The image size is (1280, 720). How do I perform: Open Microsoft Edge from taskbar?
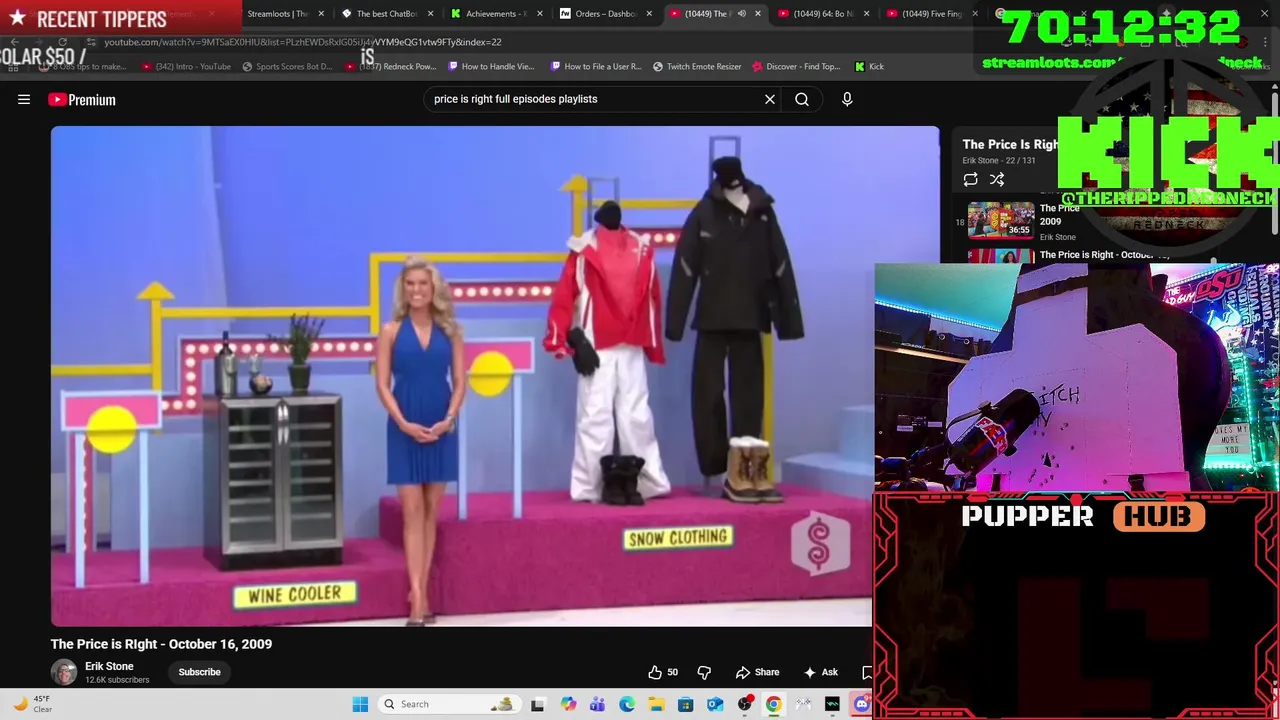tap(627, 704)
